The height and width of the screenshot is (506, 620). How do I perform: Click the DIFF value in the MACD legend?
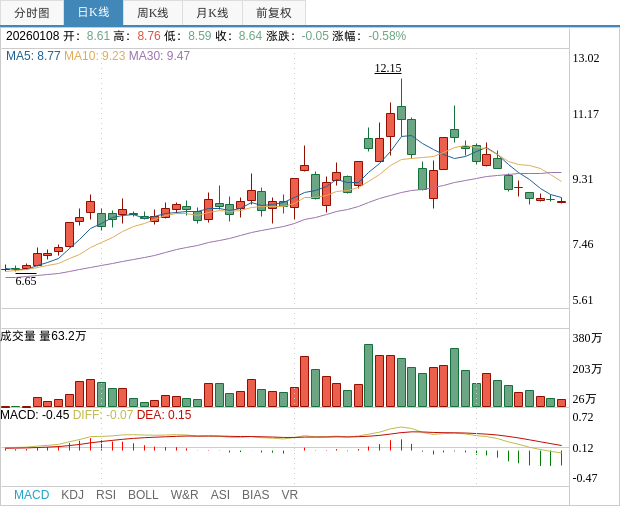tap(103, 415)
